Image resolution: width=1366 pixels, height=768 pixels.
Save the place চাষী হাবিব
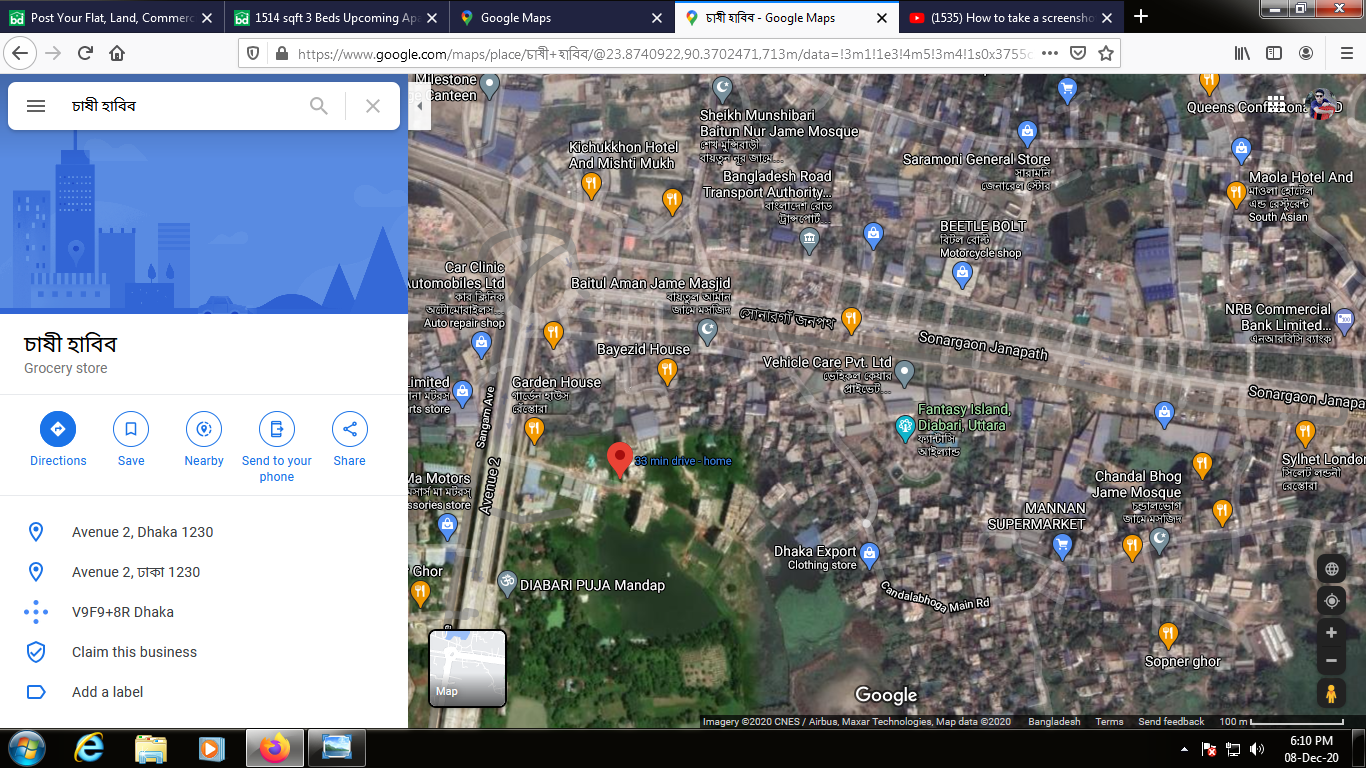tap(131, 440)
